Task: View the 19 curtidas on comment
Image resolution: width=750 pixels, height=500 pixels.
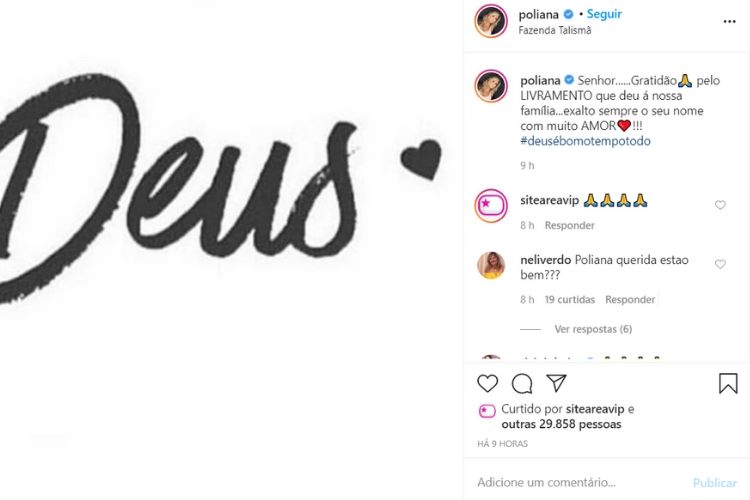Action: (x=570, y=300)
